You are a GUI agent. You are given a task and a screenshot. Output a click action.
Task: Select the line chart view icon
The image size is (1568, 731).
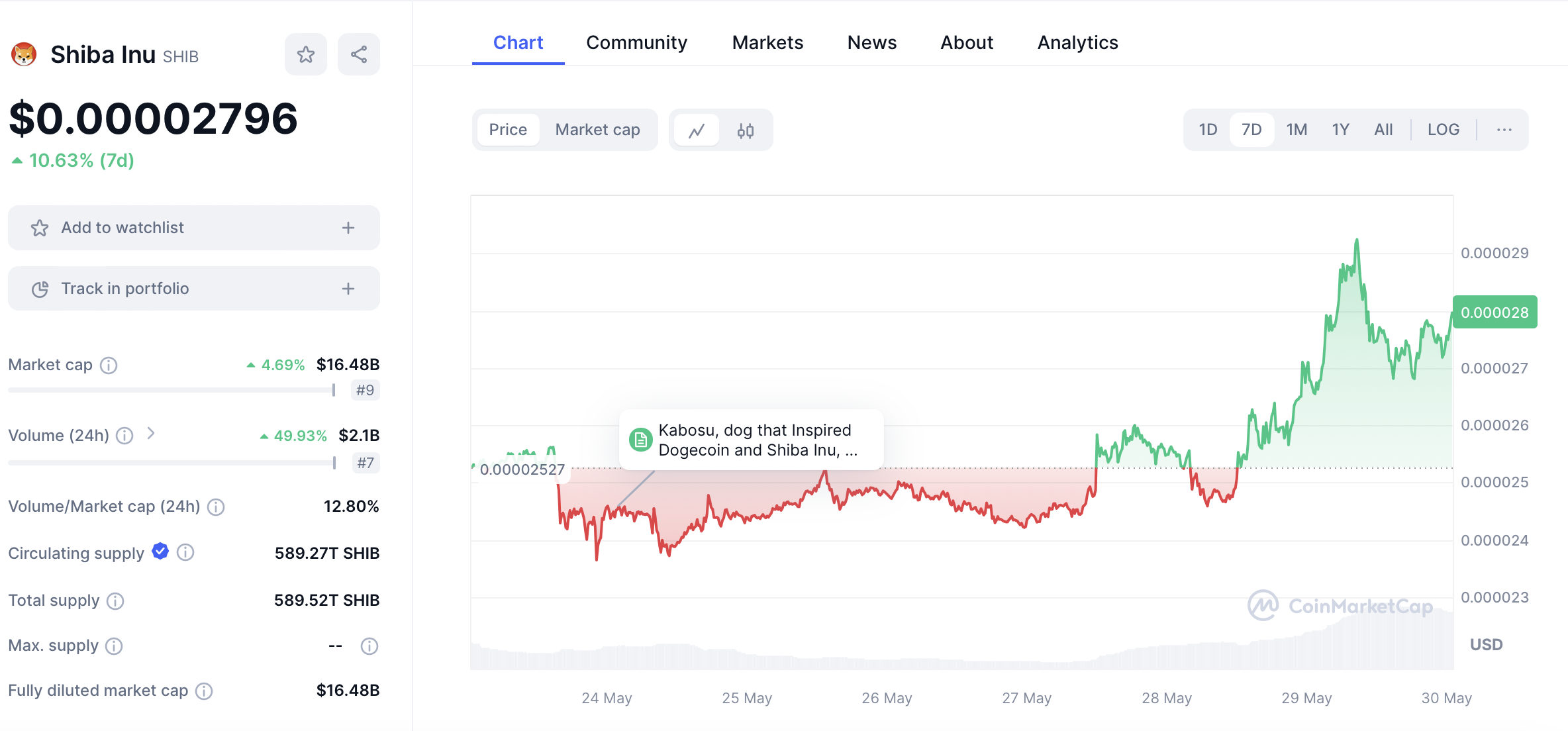696,130
